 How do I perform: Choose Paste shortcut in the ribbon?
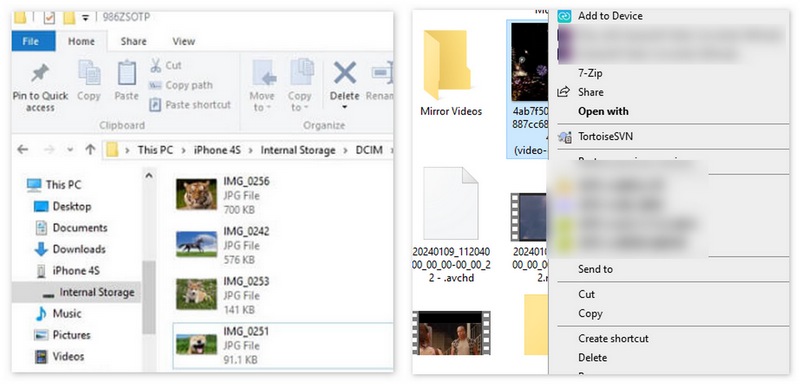190,105
